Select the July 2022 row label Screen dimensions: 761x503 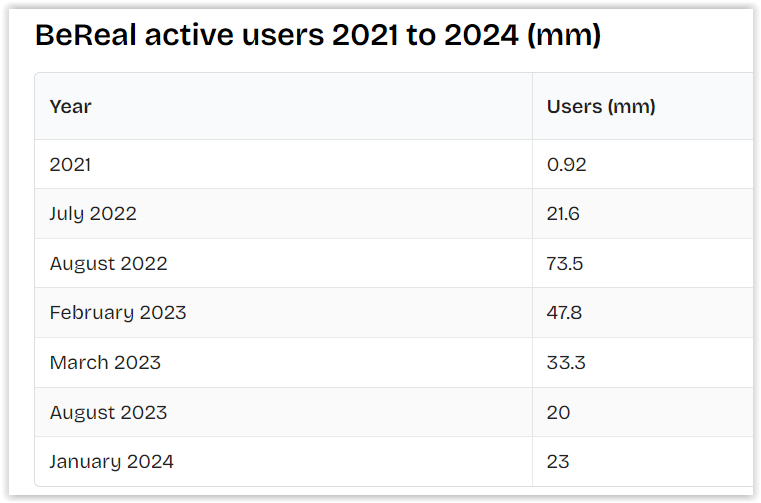(x=93, y=214)
